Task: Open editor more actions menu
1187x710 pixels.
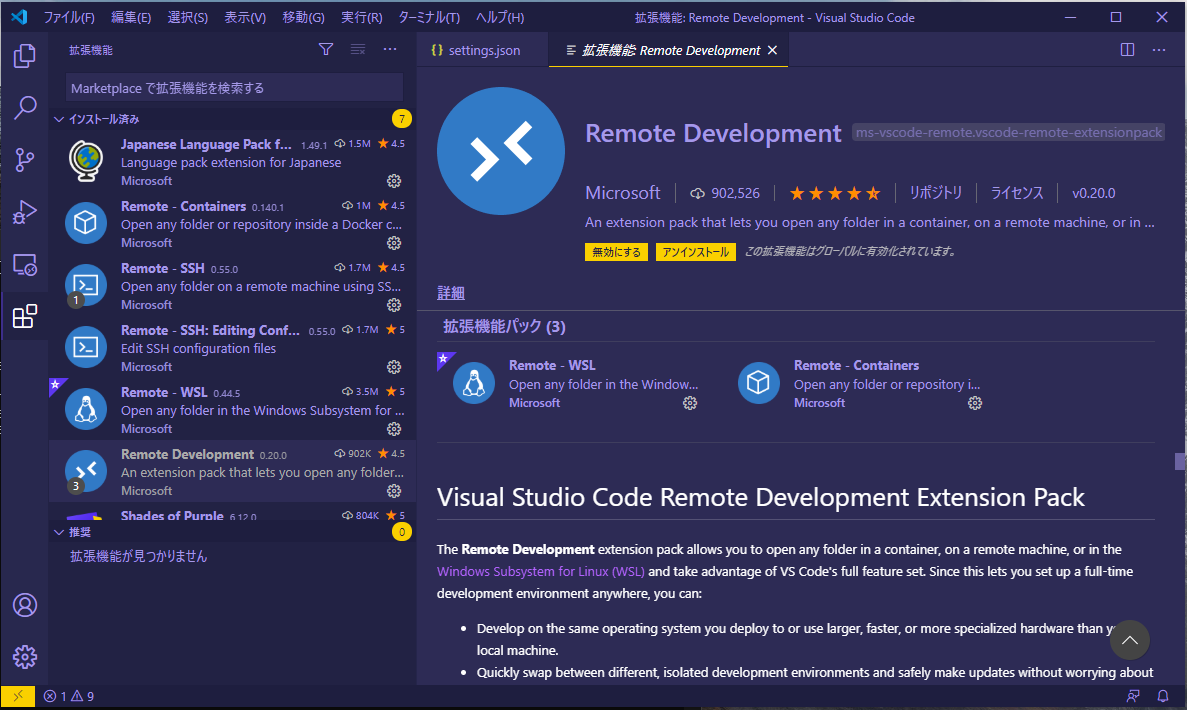Action: coord(1159,50)
